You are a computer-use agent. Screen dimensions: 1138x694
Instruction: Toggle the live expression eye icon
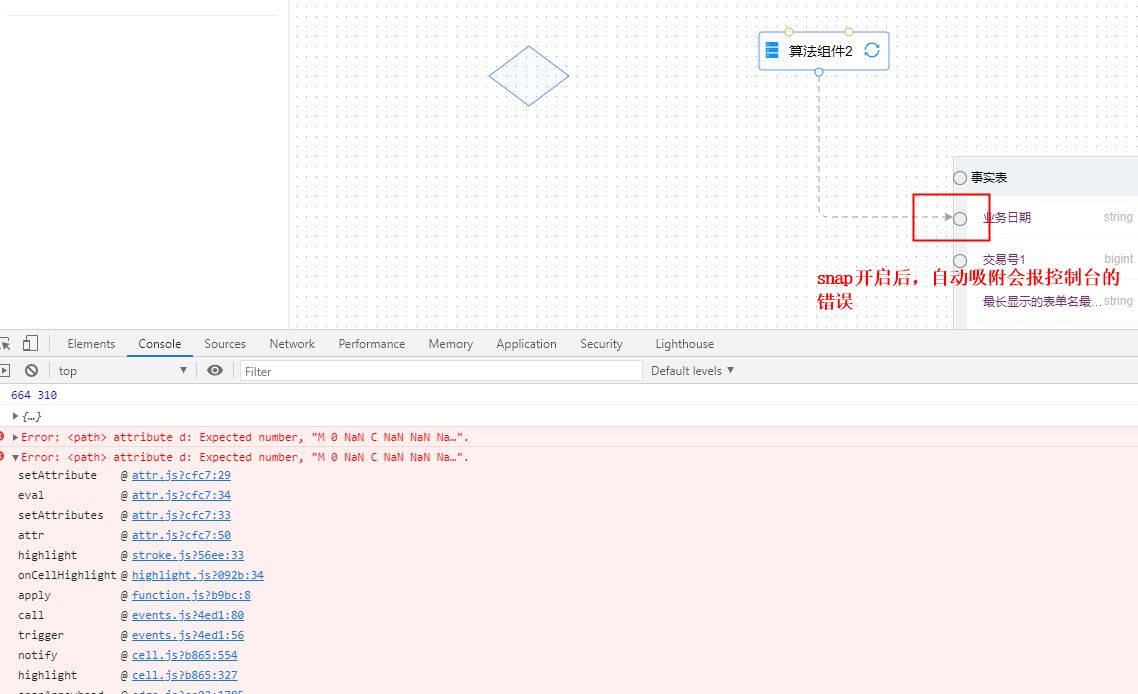[215, 370]
